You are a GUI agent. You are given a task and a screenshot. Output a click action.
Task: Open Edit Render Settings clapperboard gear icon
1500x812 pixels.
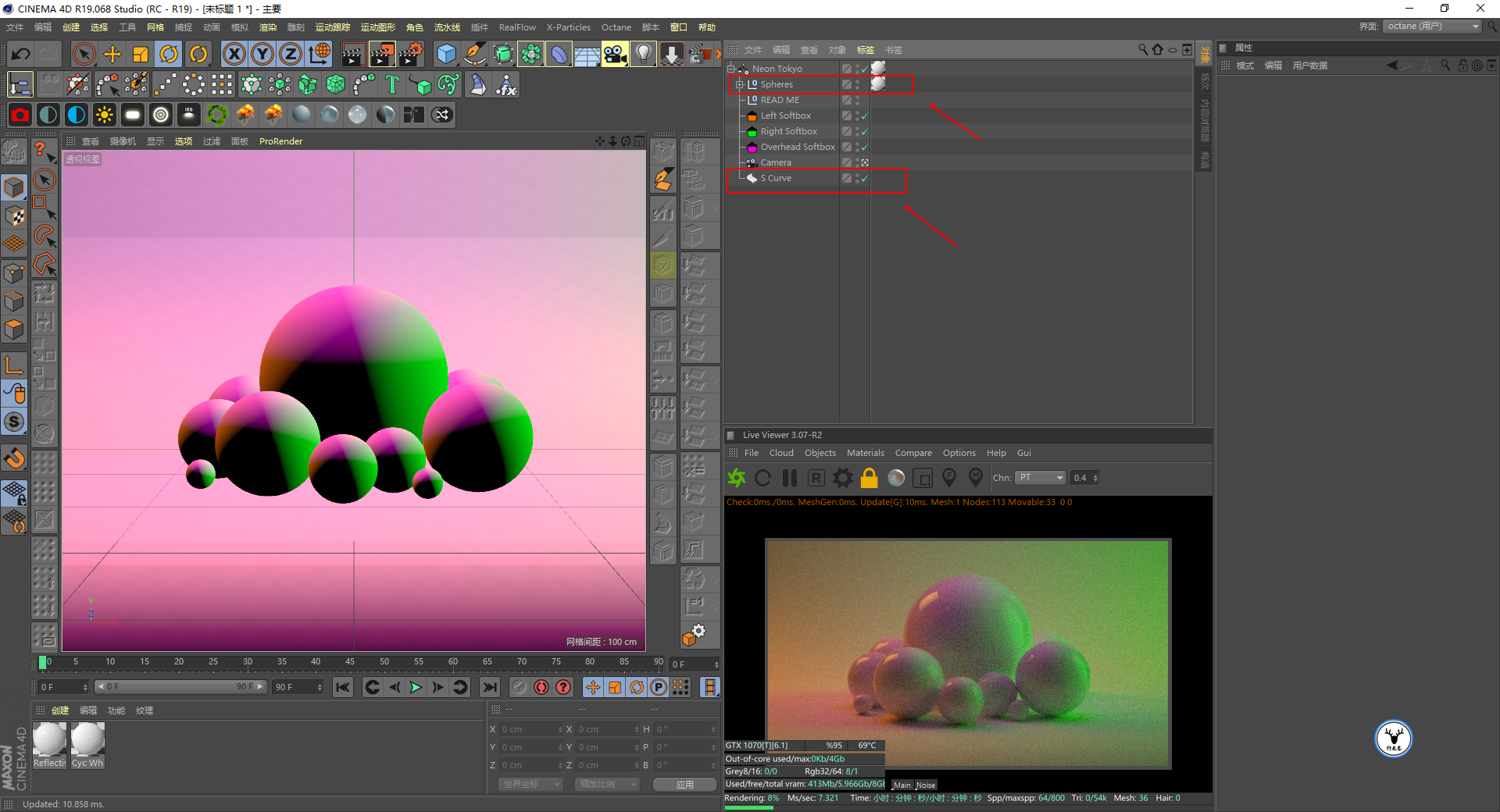[x=410, y=54]
